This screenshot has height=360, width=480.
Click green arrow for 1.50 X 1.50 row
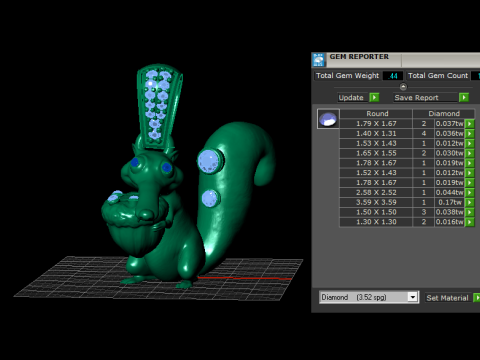pyautogui.click(x=469, y=212)
